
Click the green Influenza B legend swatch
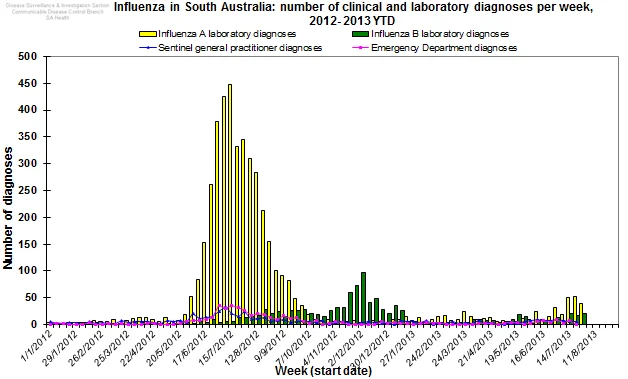pyautogui.click(x=360, y=34)
